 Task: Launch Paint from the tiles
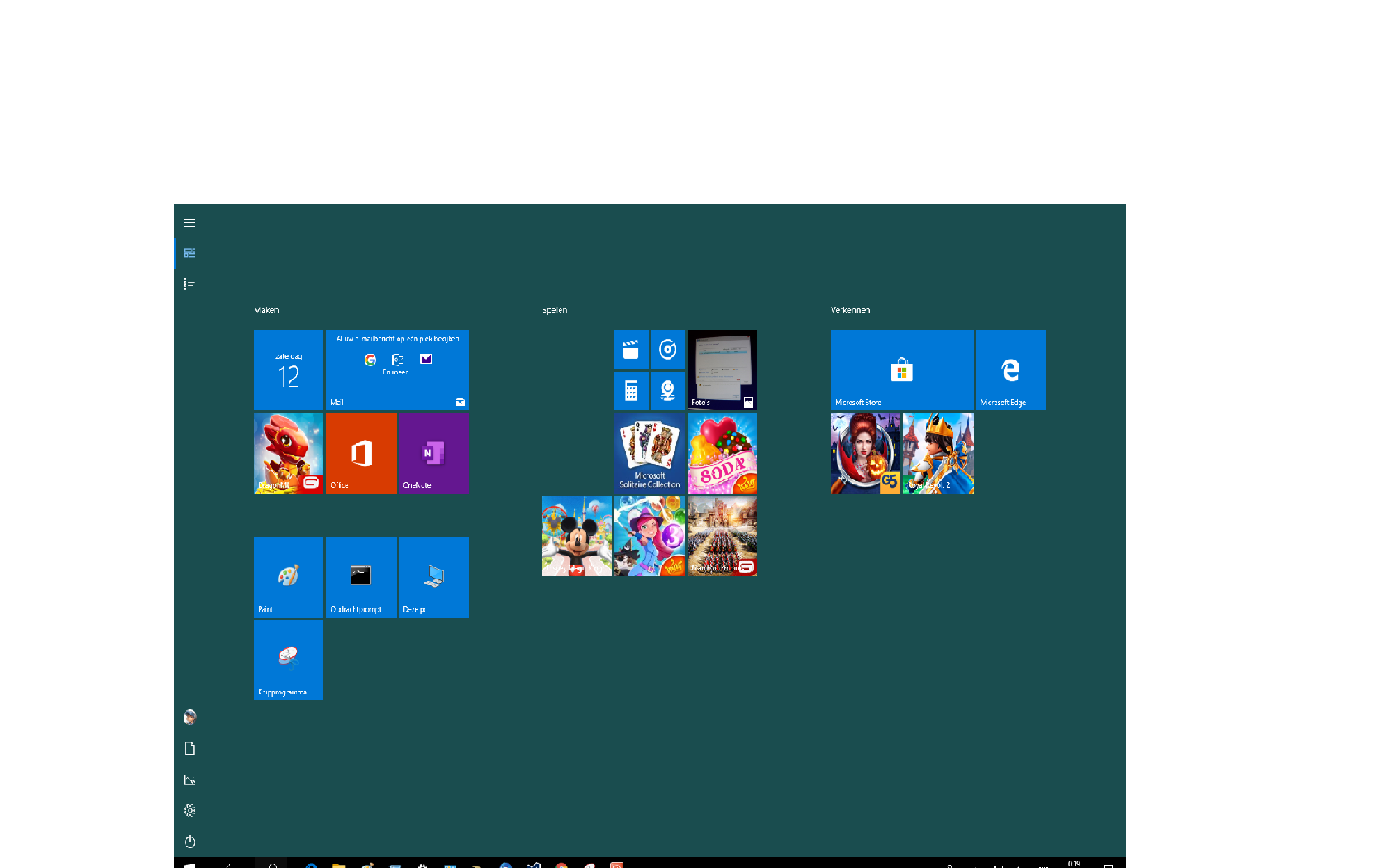[288, 577]
